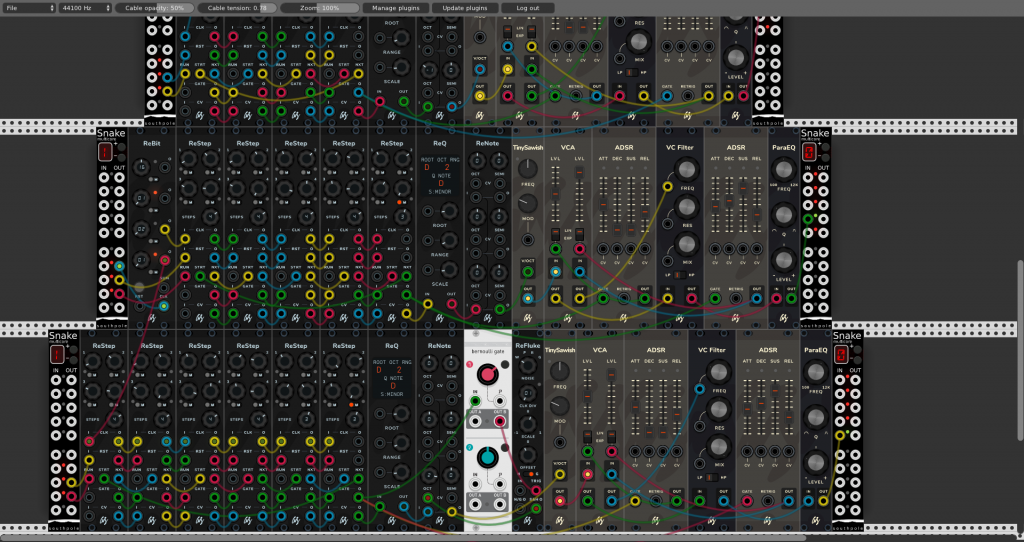The height and width of the screenshot is (542, 1024).
Task: Toggle first LIN/EXP switch on bottom-row VCA
Action: tap(587, 436)
